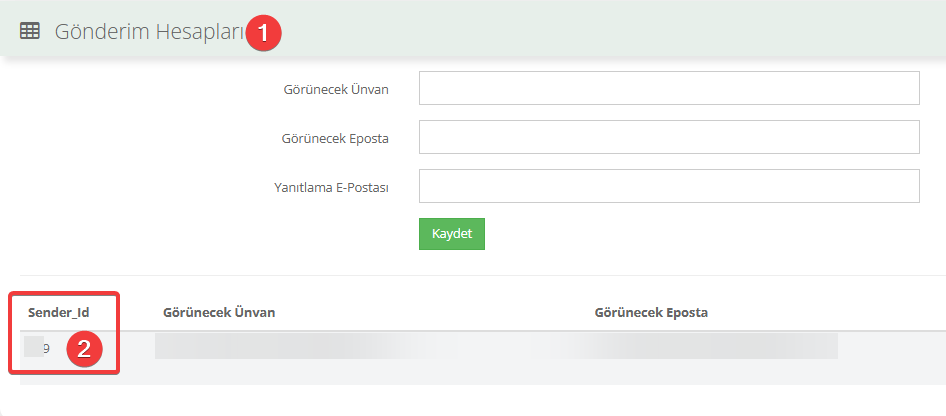The width and height of the screenshot is (946, 416).
Task: Focus the Yanıtlama E-Postası text input
Action: [x=669, y=186]
